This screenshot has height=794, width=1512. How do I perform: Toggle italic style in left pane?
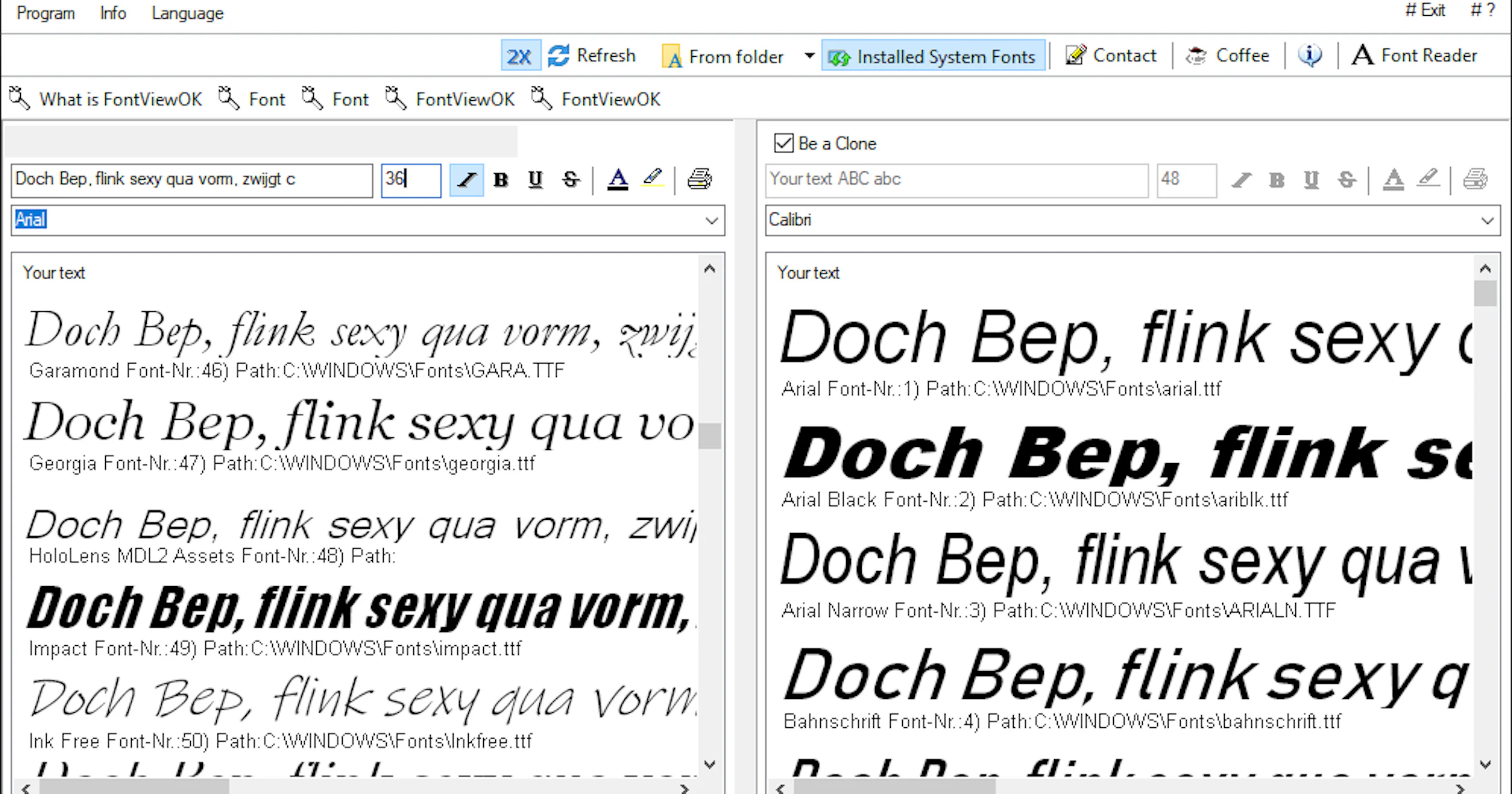click(x=466, y=180)
